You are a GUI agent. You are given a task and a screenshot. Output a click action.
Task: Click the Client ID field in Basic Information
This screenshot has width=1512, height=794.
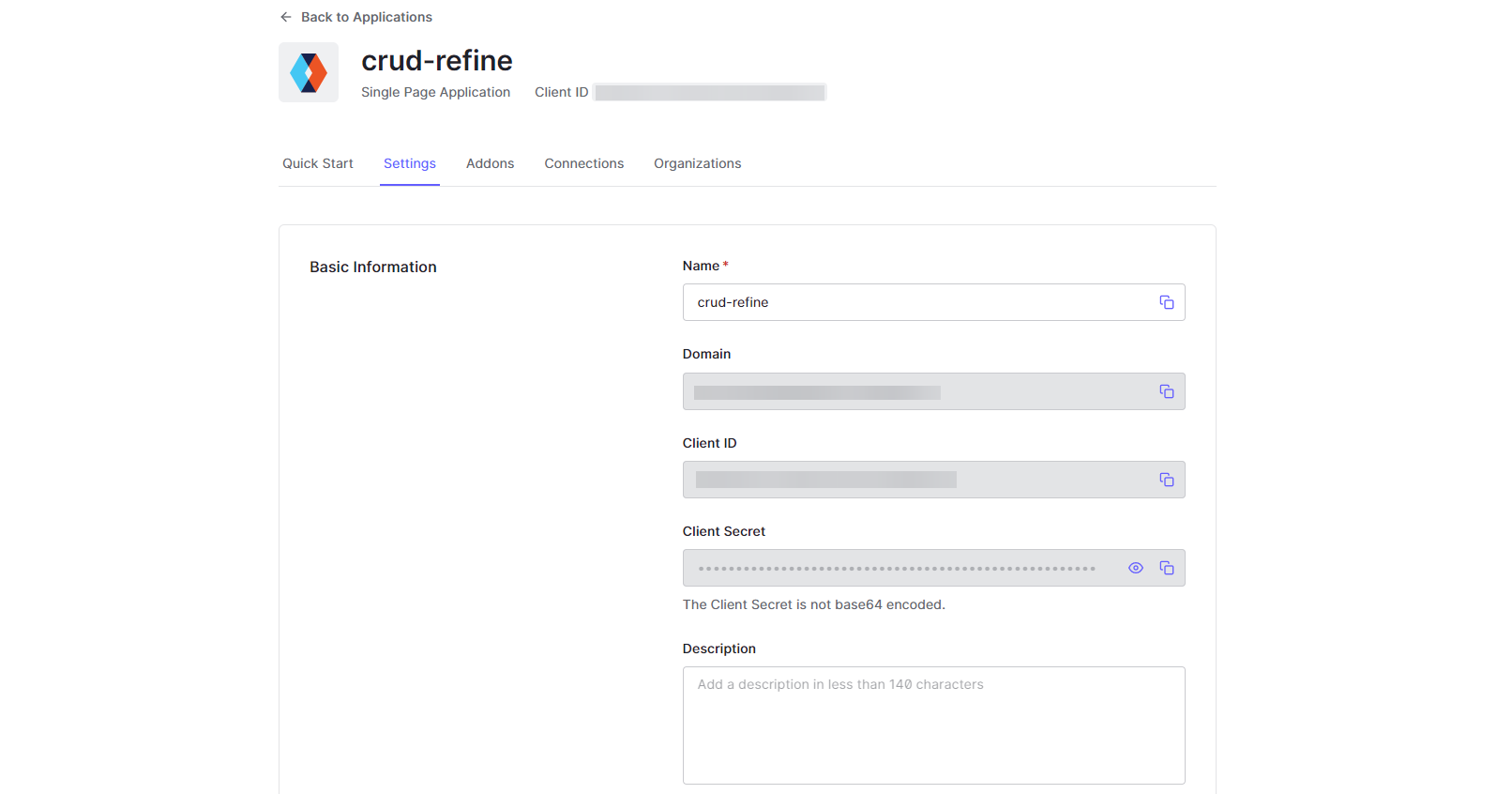tap(917, 480)
